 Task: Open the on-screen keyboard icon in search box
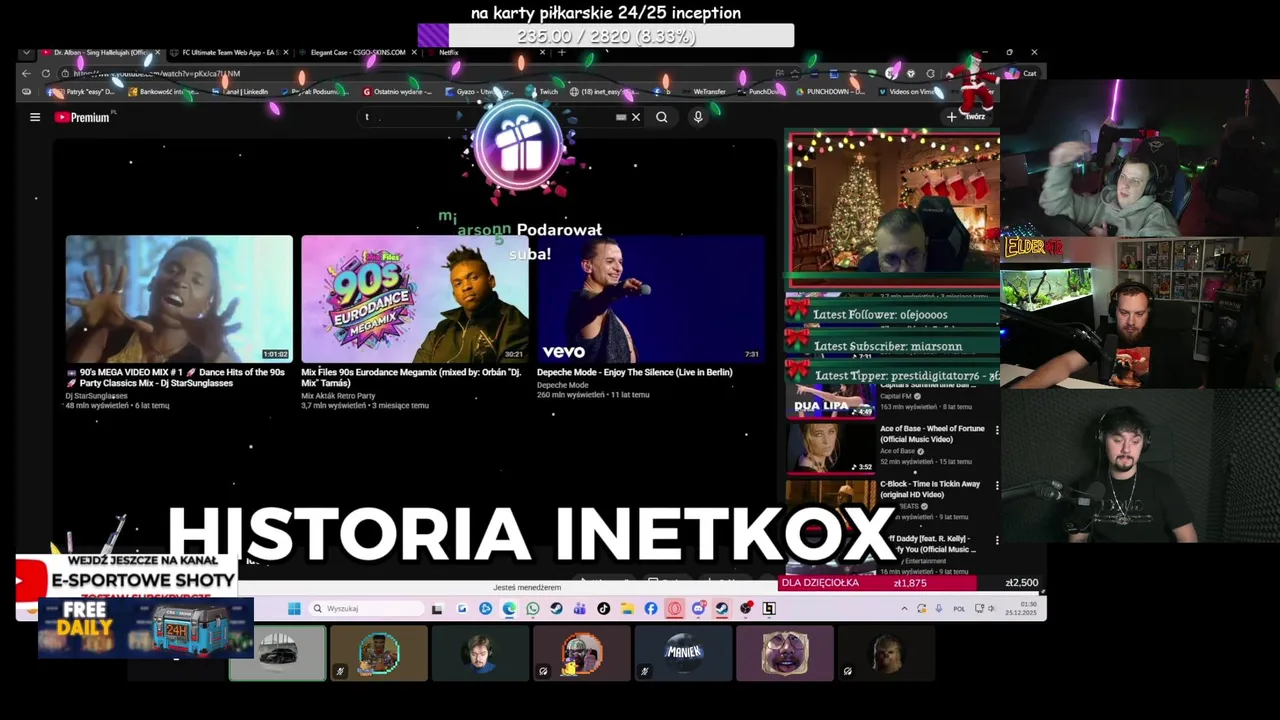(x=621, y=117)
